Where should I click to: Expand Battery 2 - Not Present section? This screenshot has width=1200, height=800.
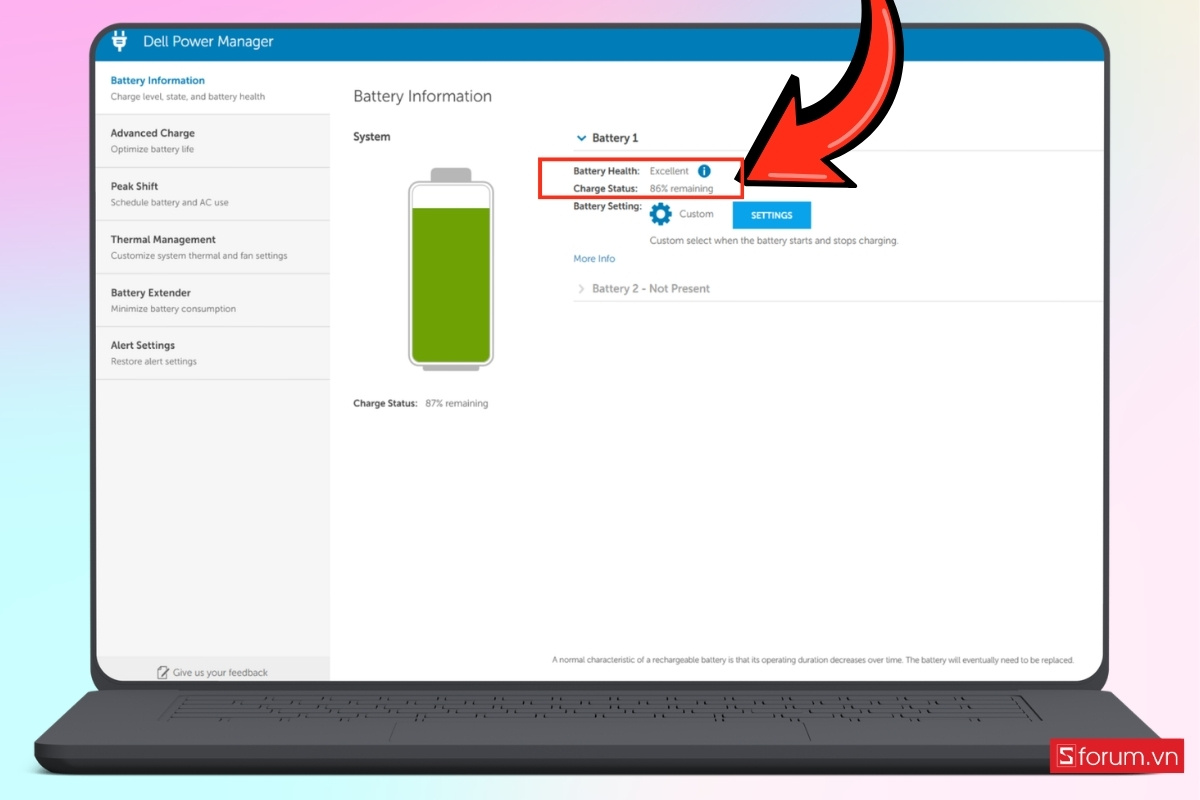point(581,289)
